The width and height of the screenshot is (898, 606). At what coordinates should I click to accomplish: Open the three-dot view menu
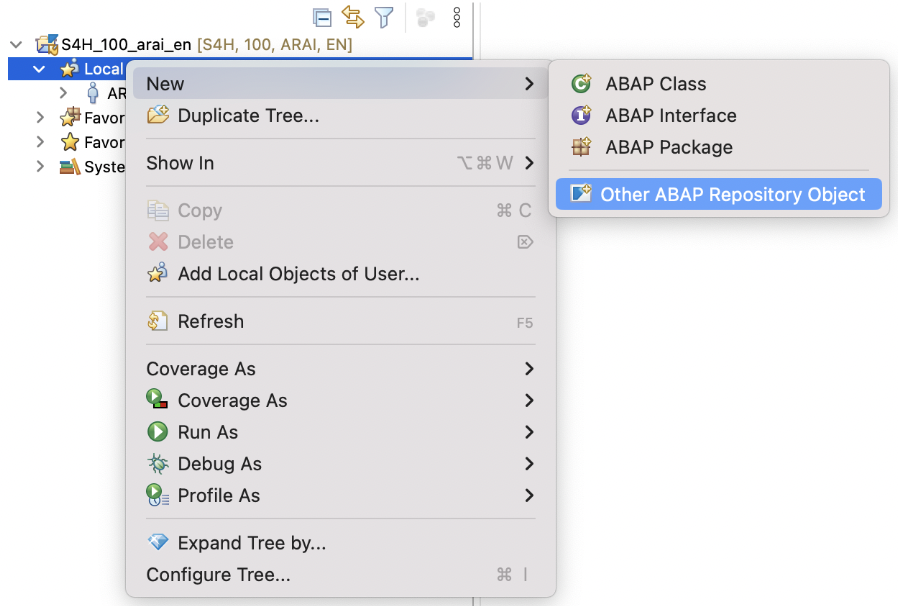point(456,18)
